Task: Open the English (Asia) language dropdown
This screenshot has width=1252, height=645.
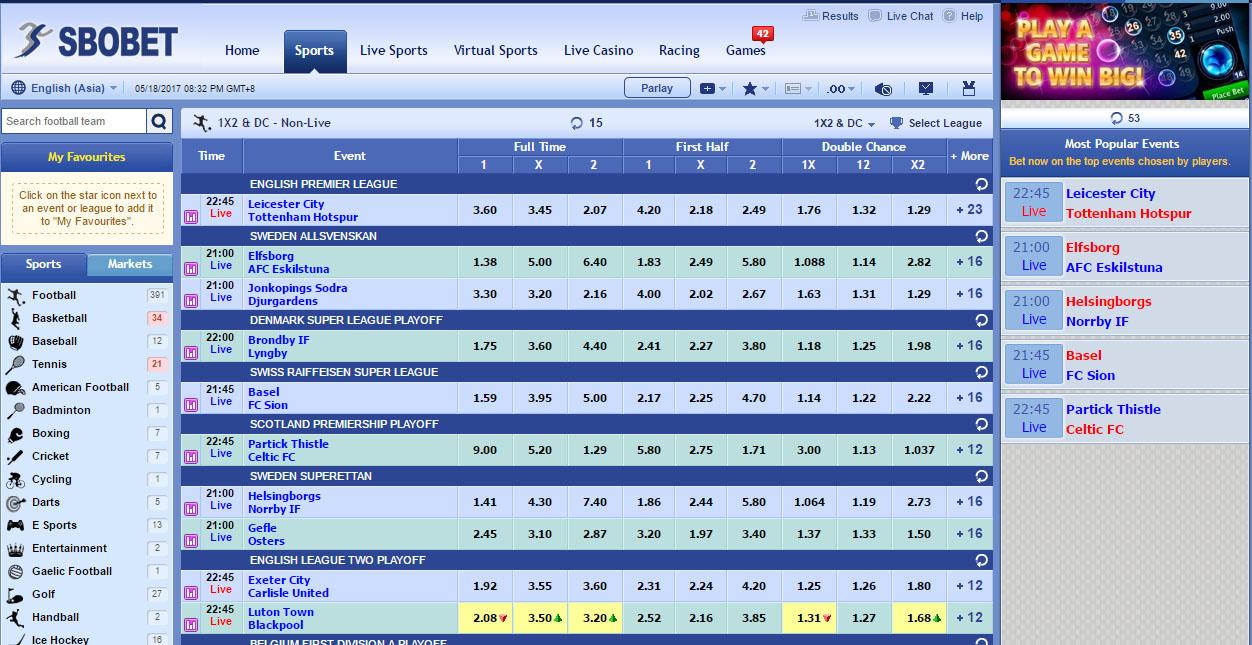Action: (x=65, y=88)
